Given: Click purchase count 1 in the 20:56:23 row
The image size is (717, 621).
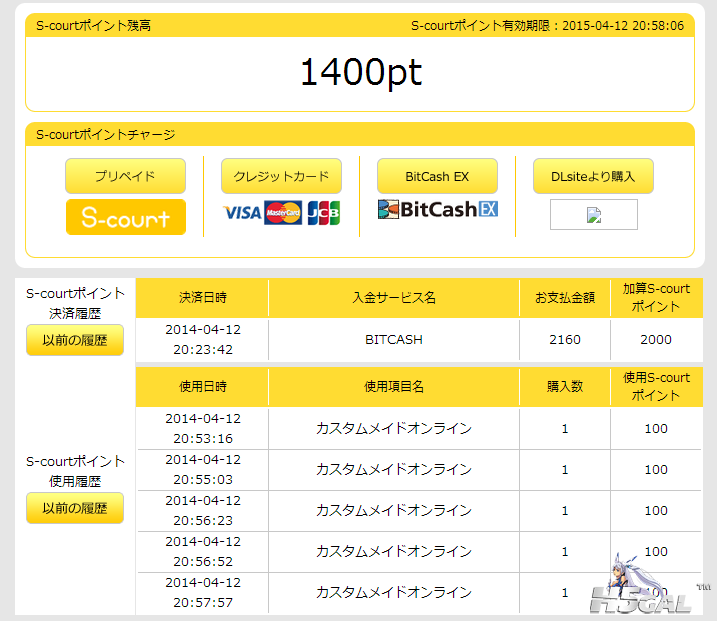Looking at the screenshot, I should pyautogui.click(x=565, y=510).
